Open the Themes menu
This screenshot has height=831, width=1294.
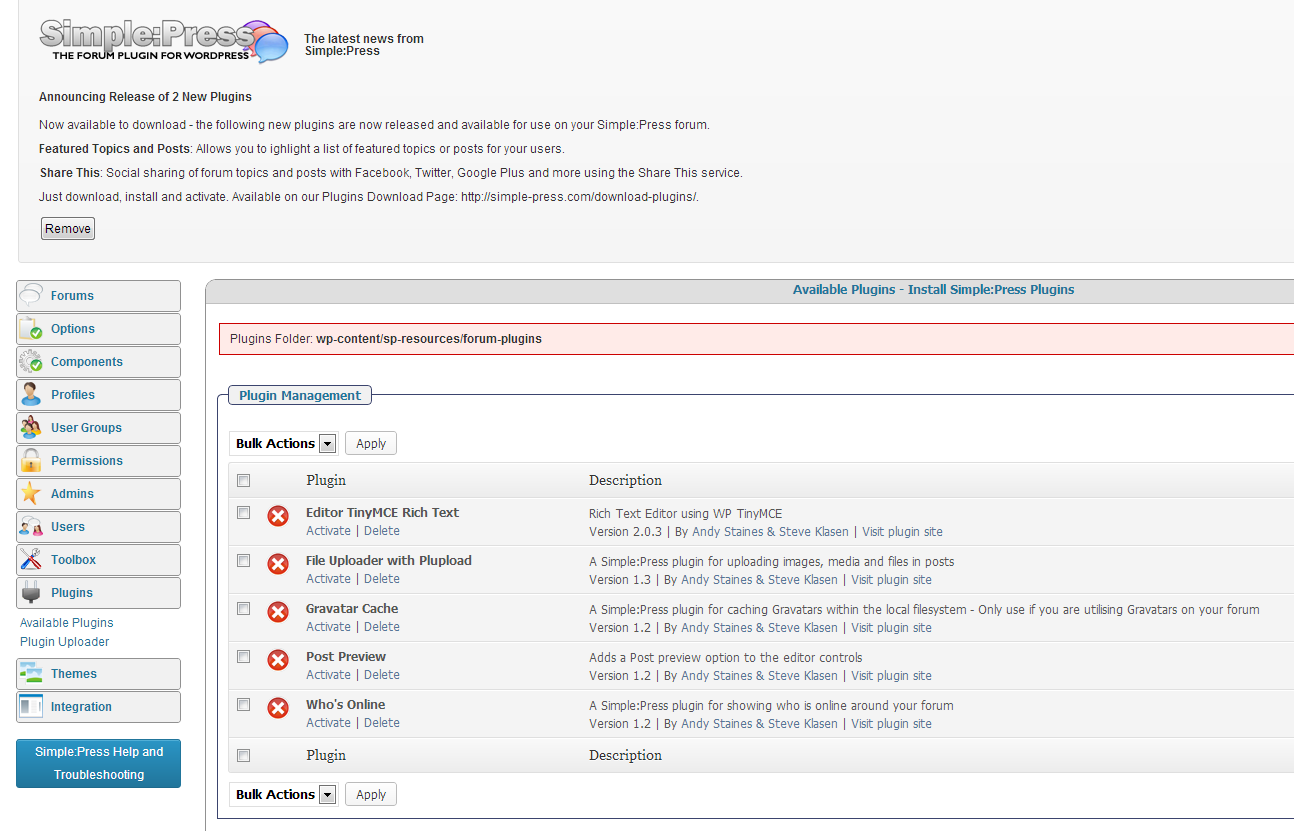(98, 674)
